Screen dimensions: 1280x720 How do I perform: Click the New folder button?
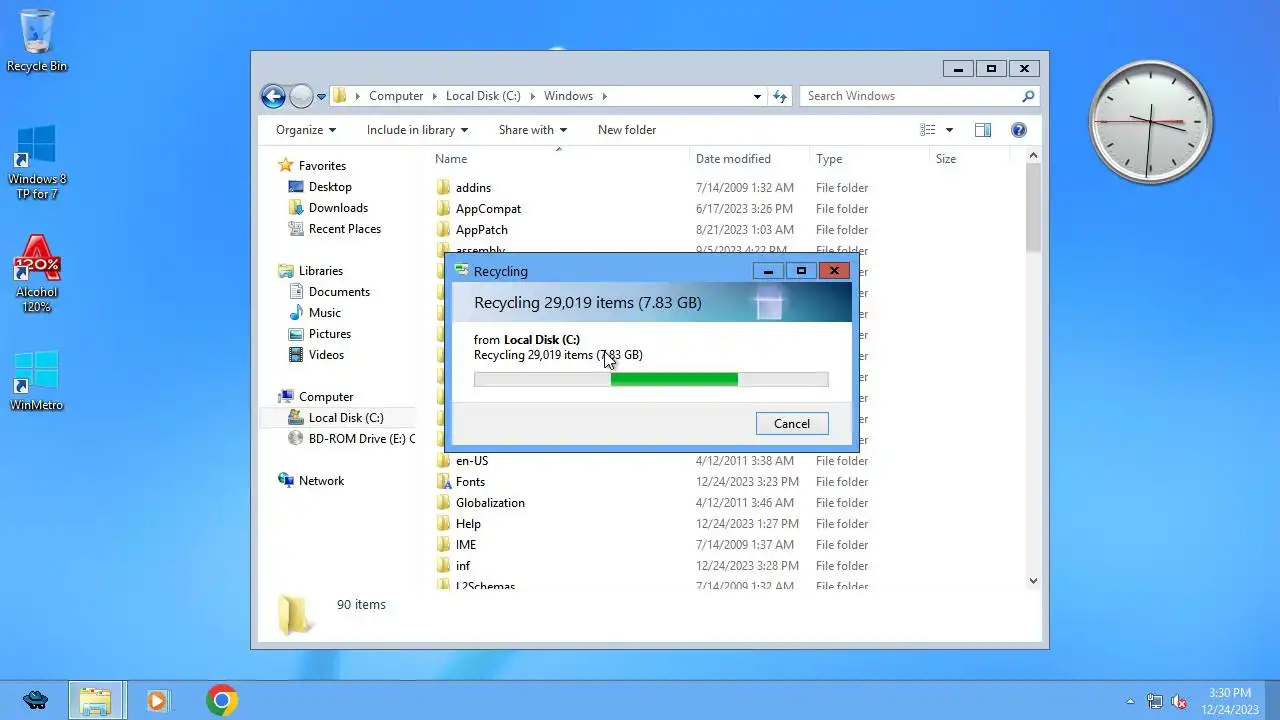coord(627,130)
